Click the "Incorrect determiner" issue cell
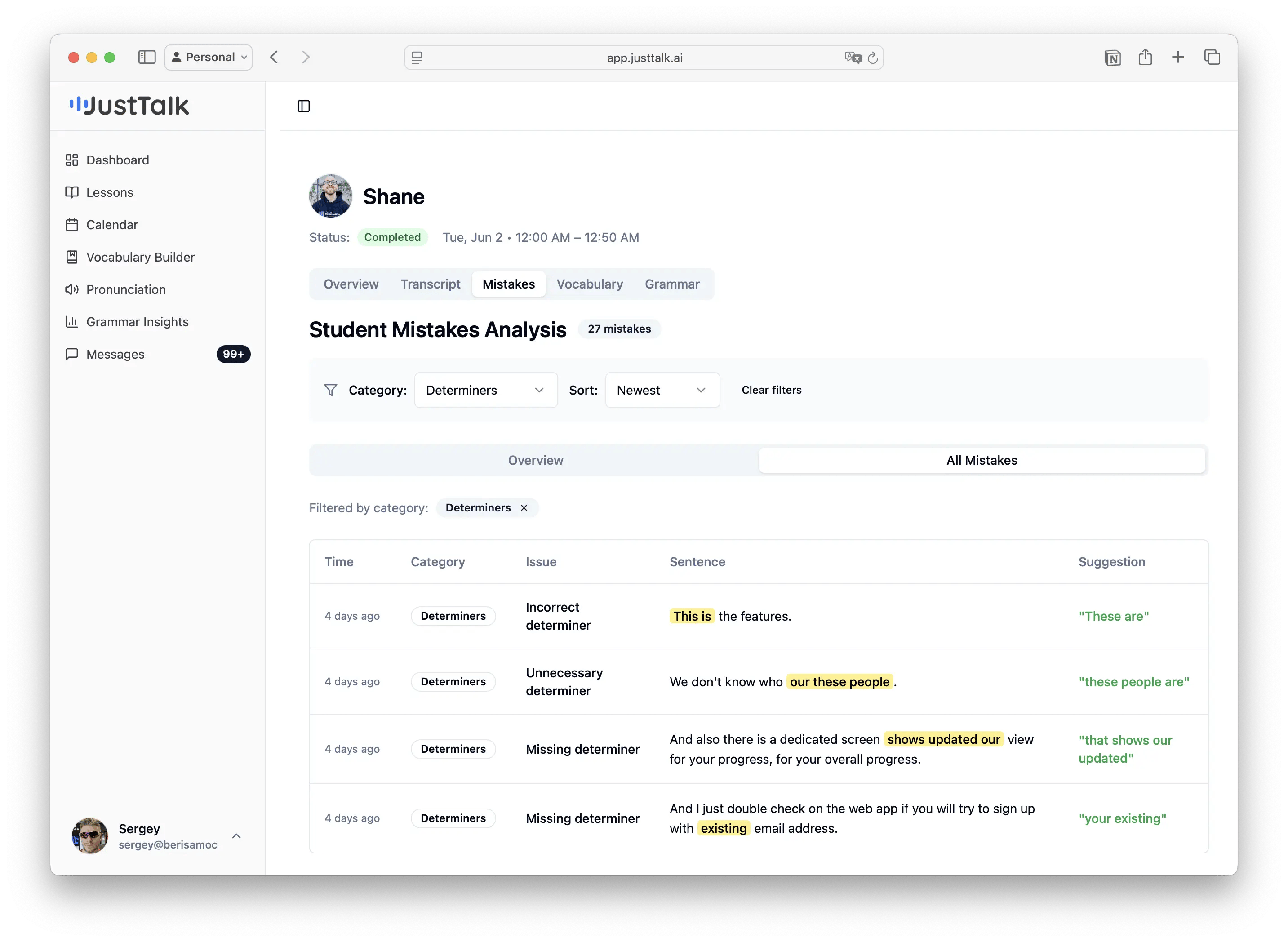Screen dimensions: 1288x942 (x=558, y=617)
